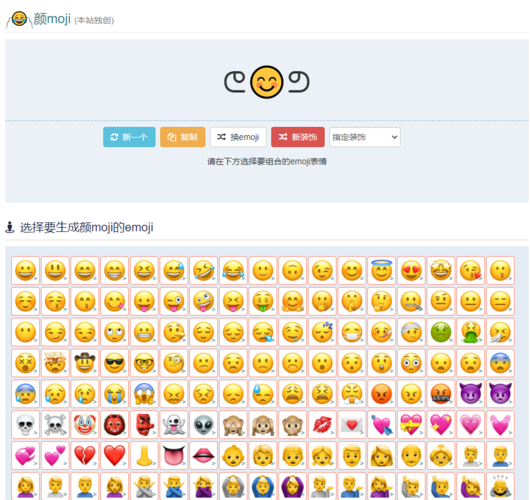Select the lying long-nose face emoji
530x500 pixels.
tap(174, 332)
